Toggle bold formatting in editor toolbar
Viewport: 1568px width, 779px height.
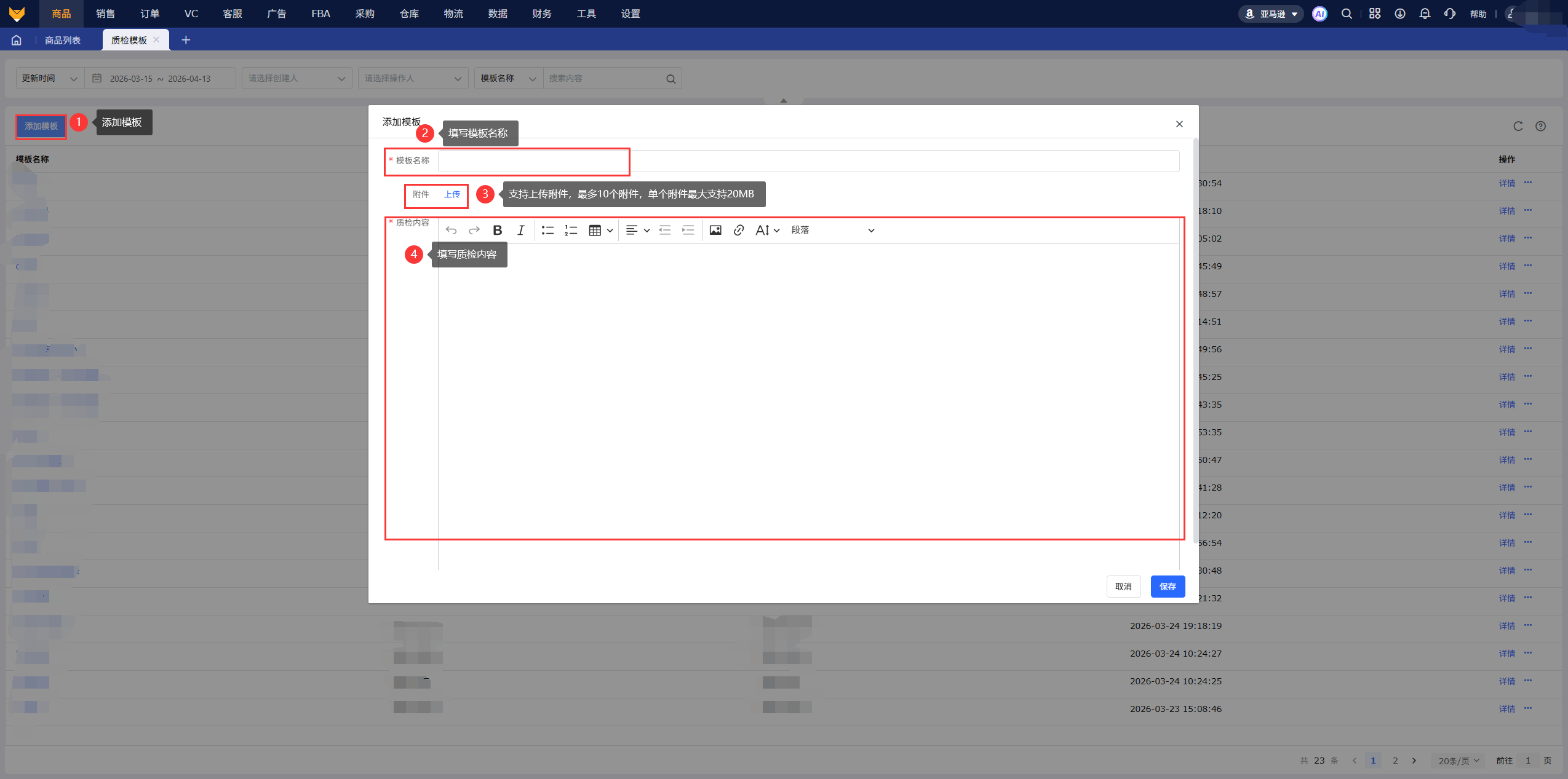(x=497, y=230)
